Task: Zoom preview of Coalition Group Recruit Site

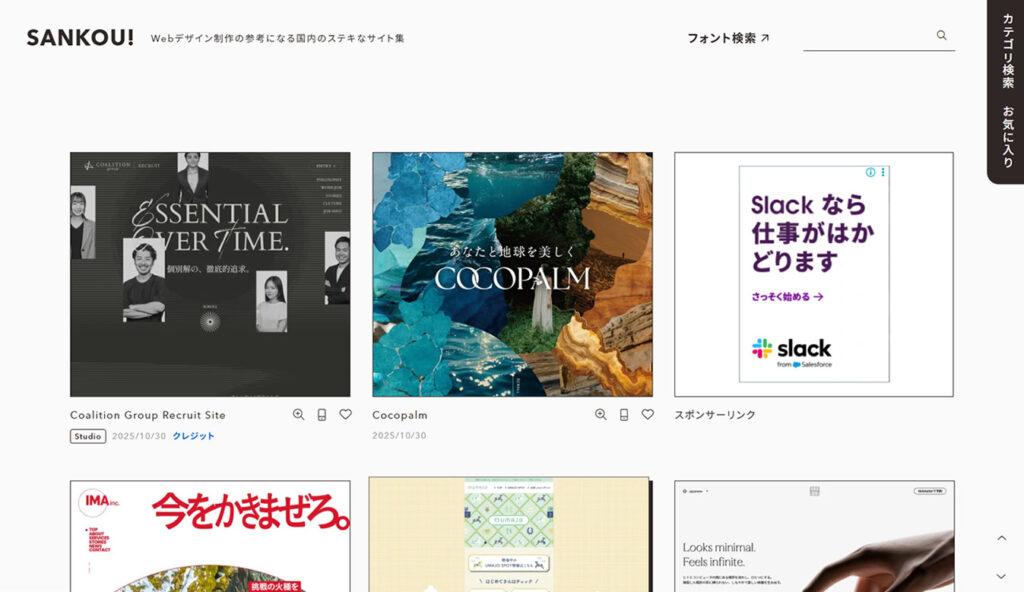Action: click(x=298, y=414)
